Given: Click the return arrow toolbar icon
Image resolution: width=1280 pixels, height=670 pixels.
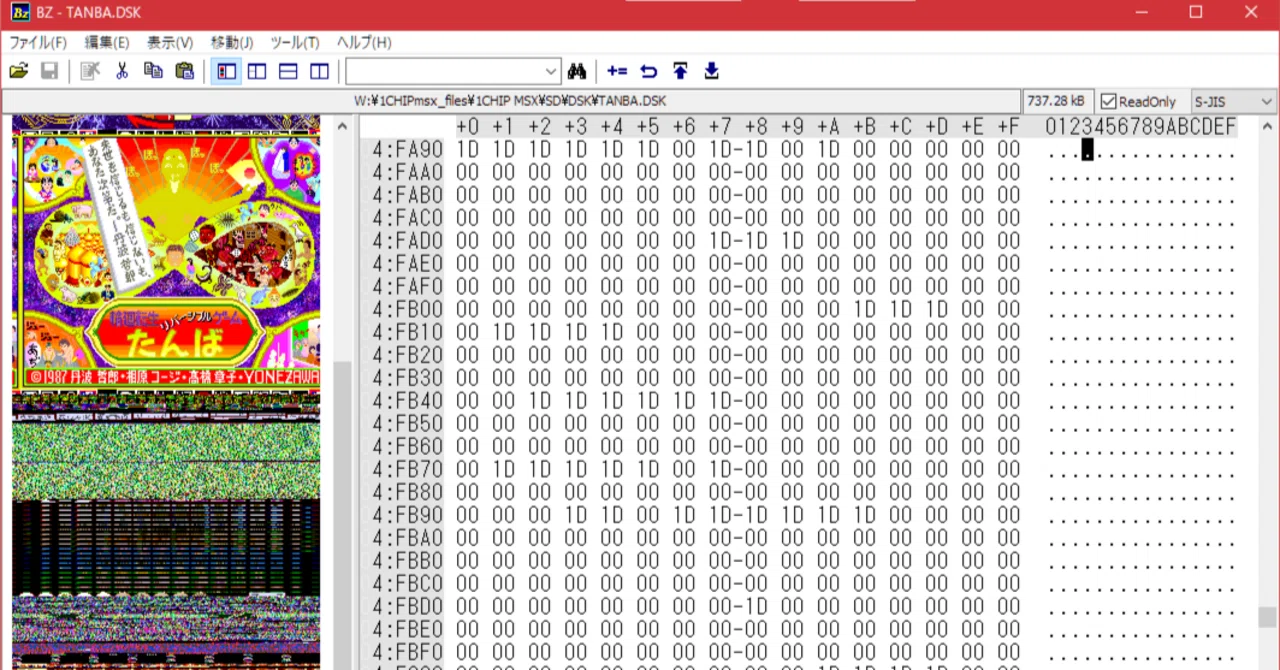Looking at the screenshot, I should coord(648,71).
